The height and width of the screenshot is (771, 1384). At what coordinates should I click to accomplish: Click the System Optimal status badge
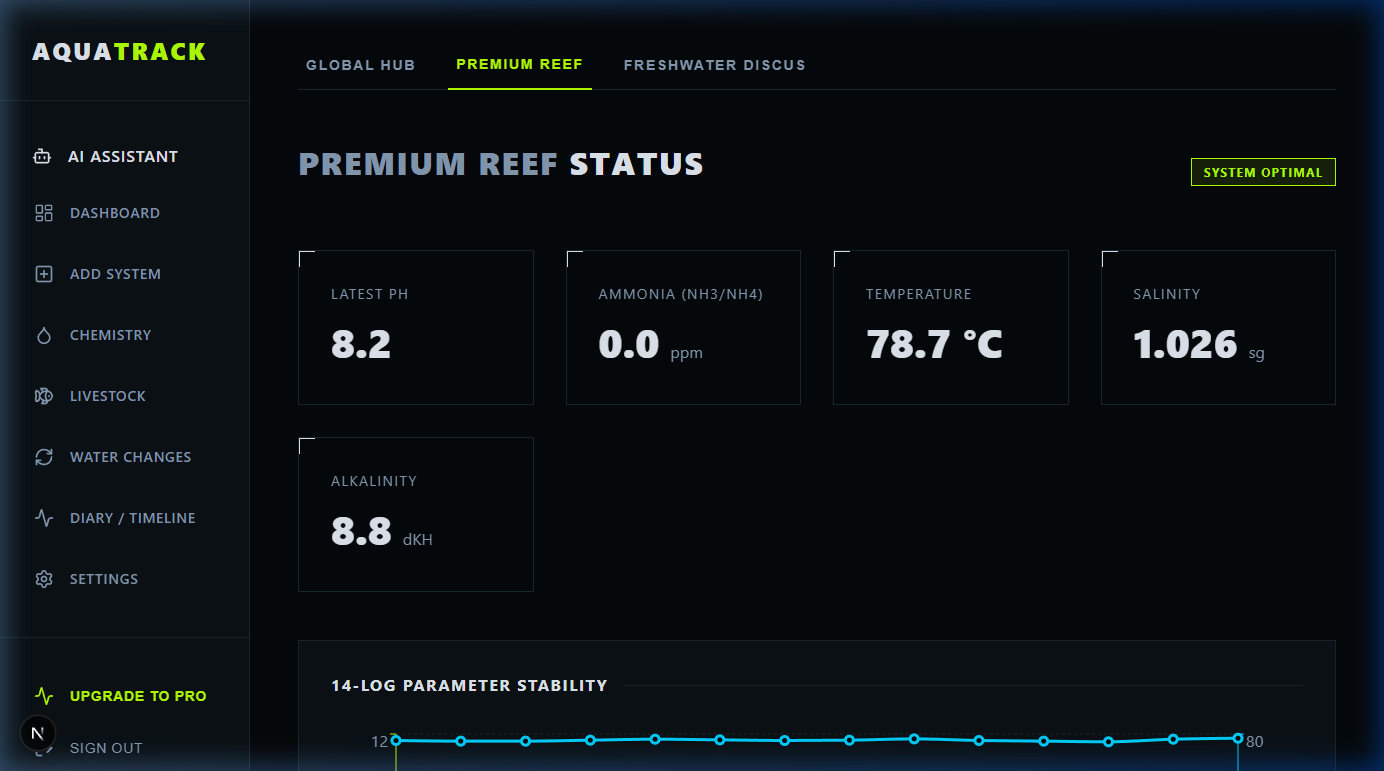tap(1262, 172)
